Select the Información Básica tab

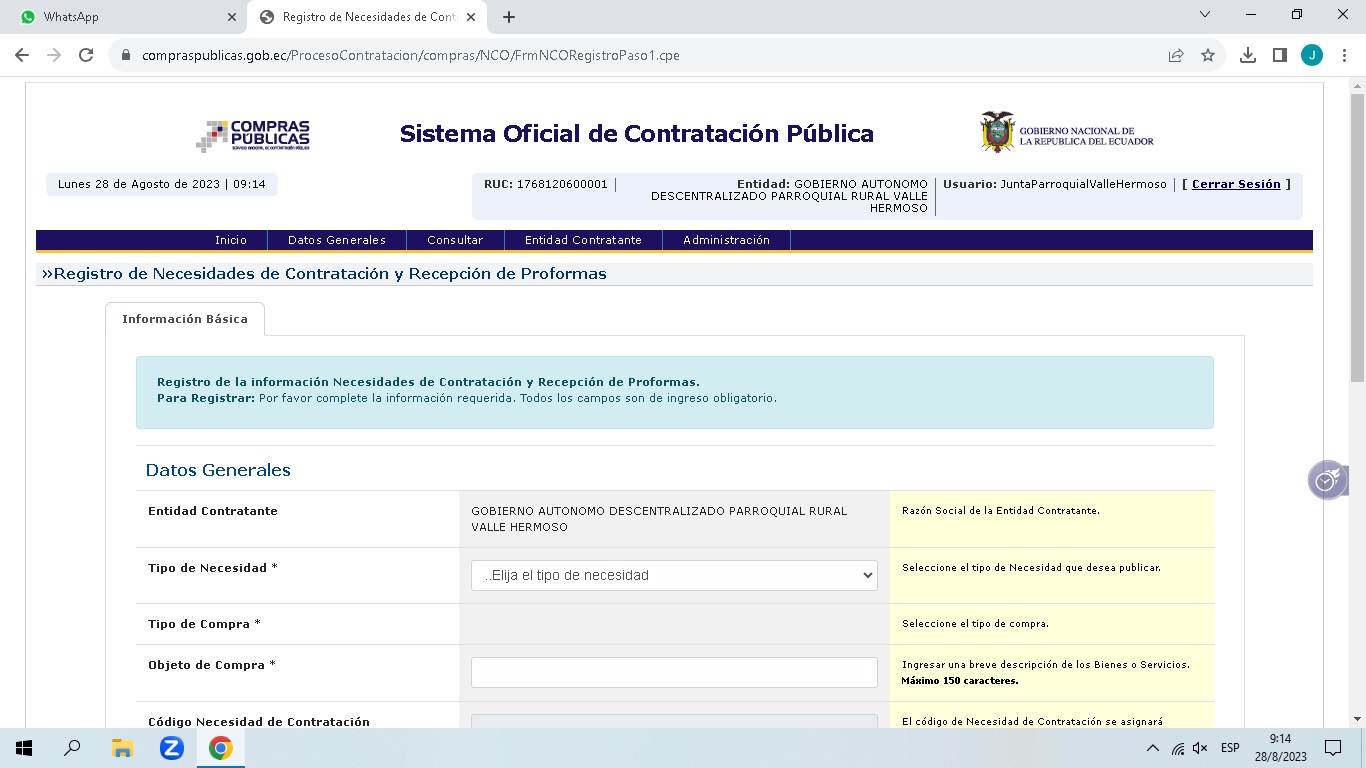185,319
